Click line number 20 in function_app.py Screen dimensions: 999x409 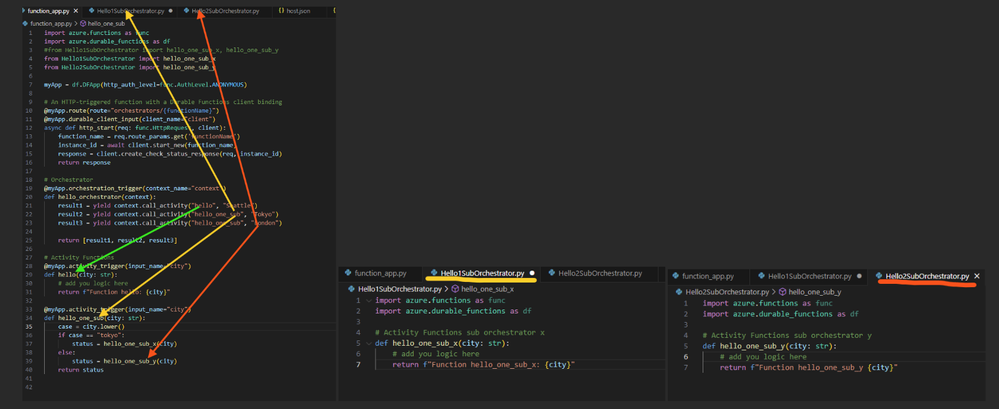click(x=30, y=197)
